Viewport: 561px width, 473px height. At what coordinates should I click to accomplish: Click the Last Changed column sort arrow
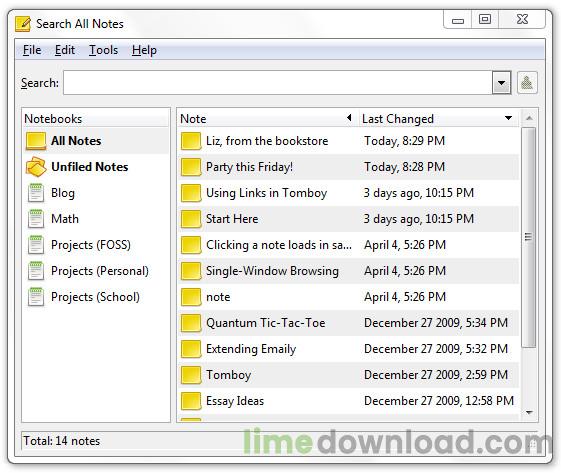tap(508, 118)
